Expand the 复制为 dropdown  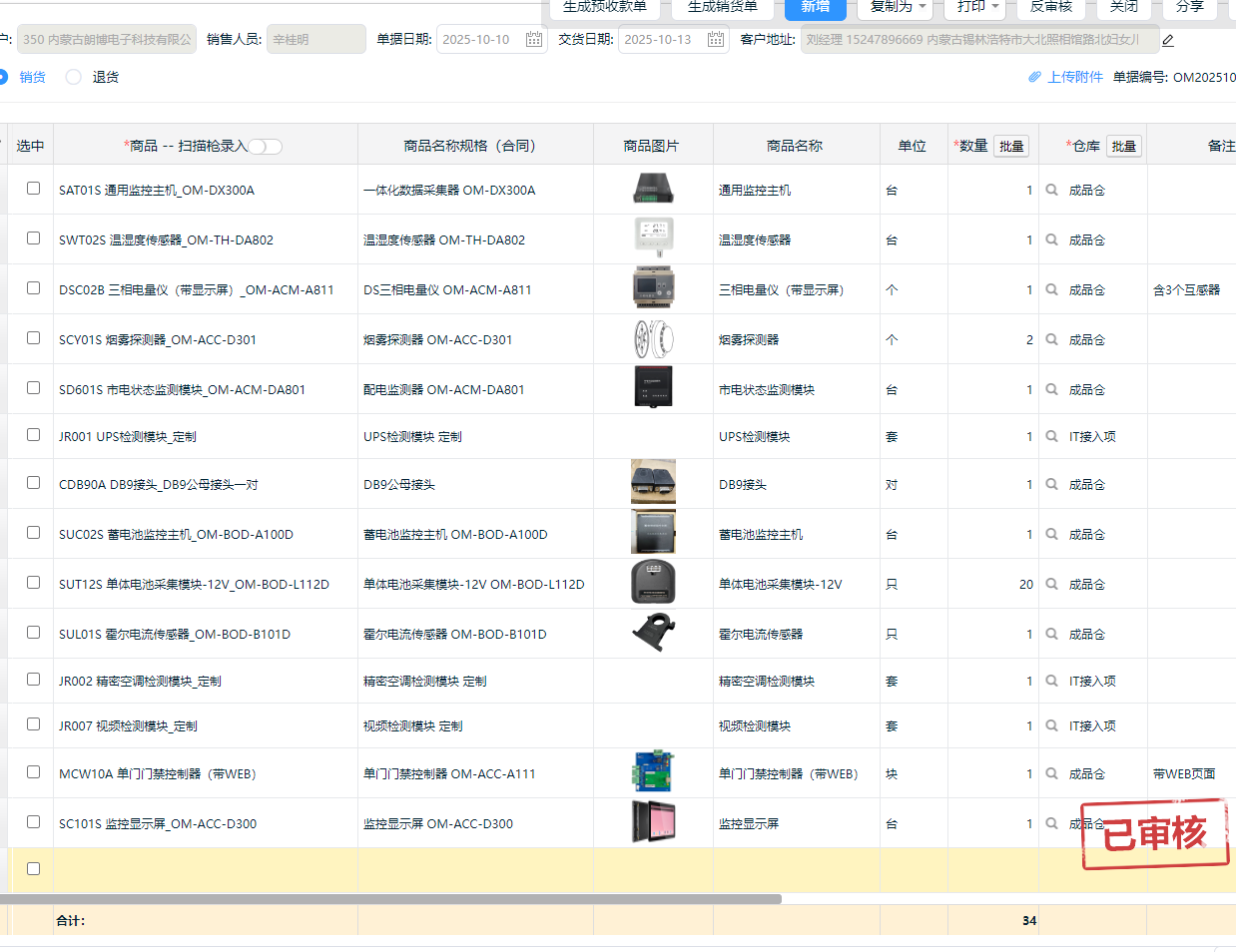[899, 7]
